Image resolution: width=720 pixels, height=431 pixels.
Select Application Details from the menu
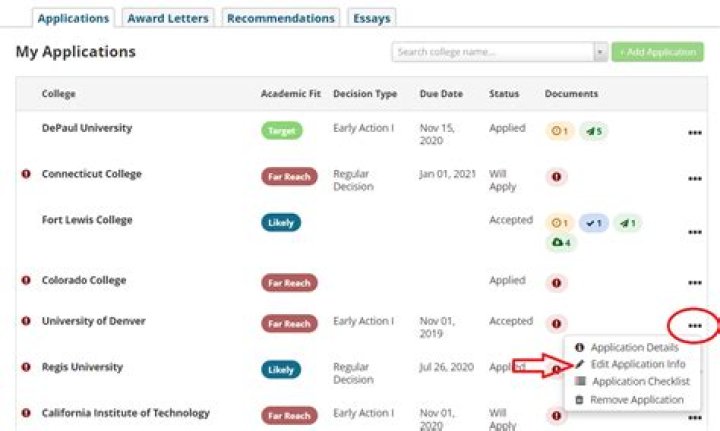pos(627,347)
